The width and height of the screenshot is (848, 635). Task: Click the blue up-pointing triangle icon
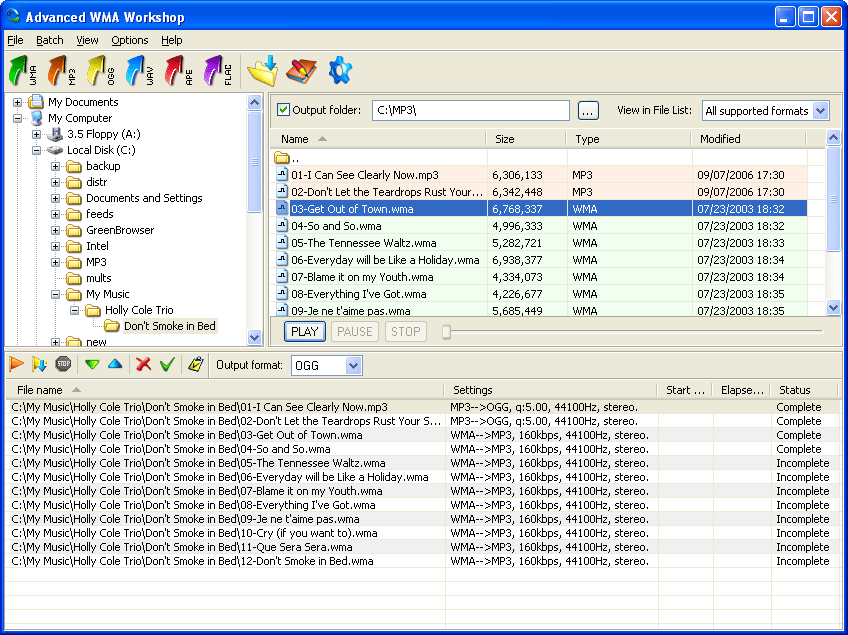point(115,363)
